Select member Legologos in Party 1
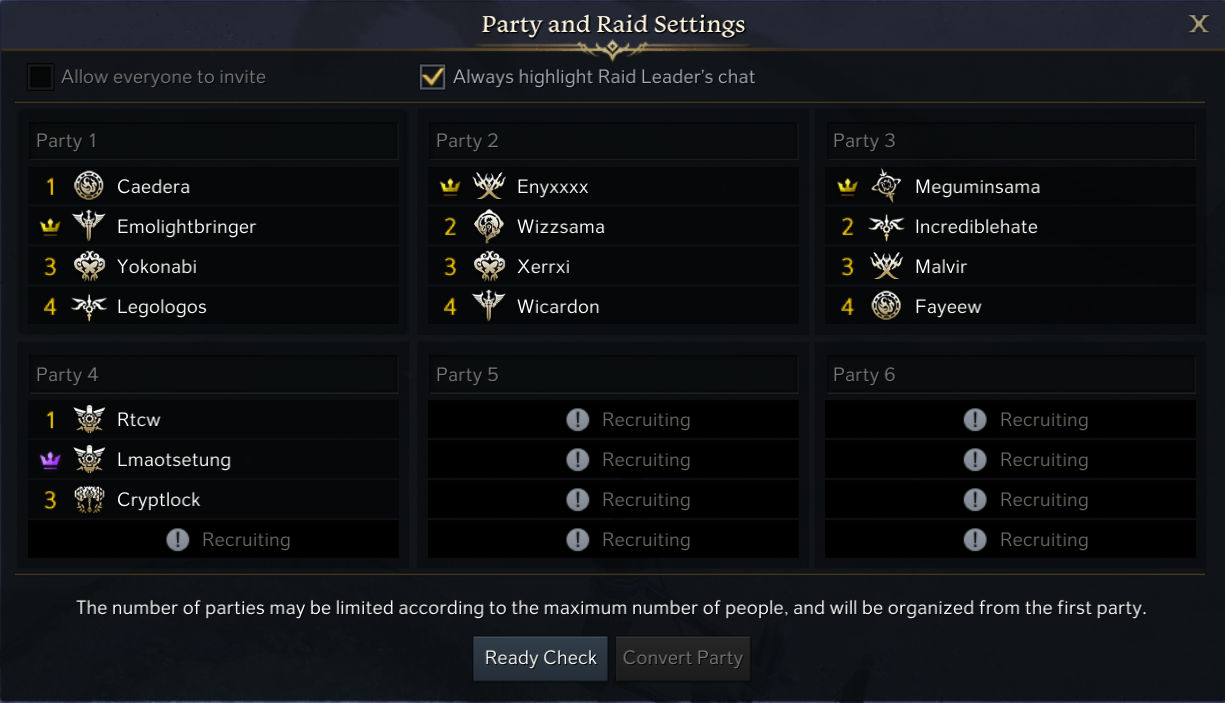 (x=162, y=307)
